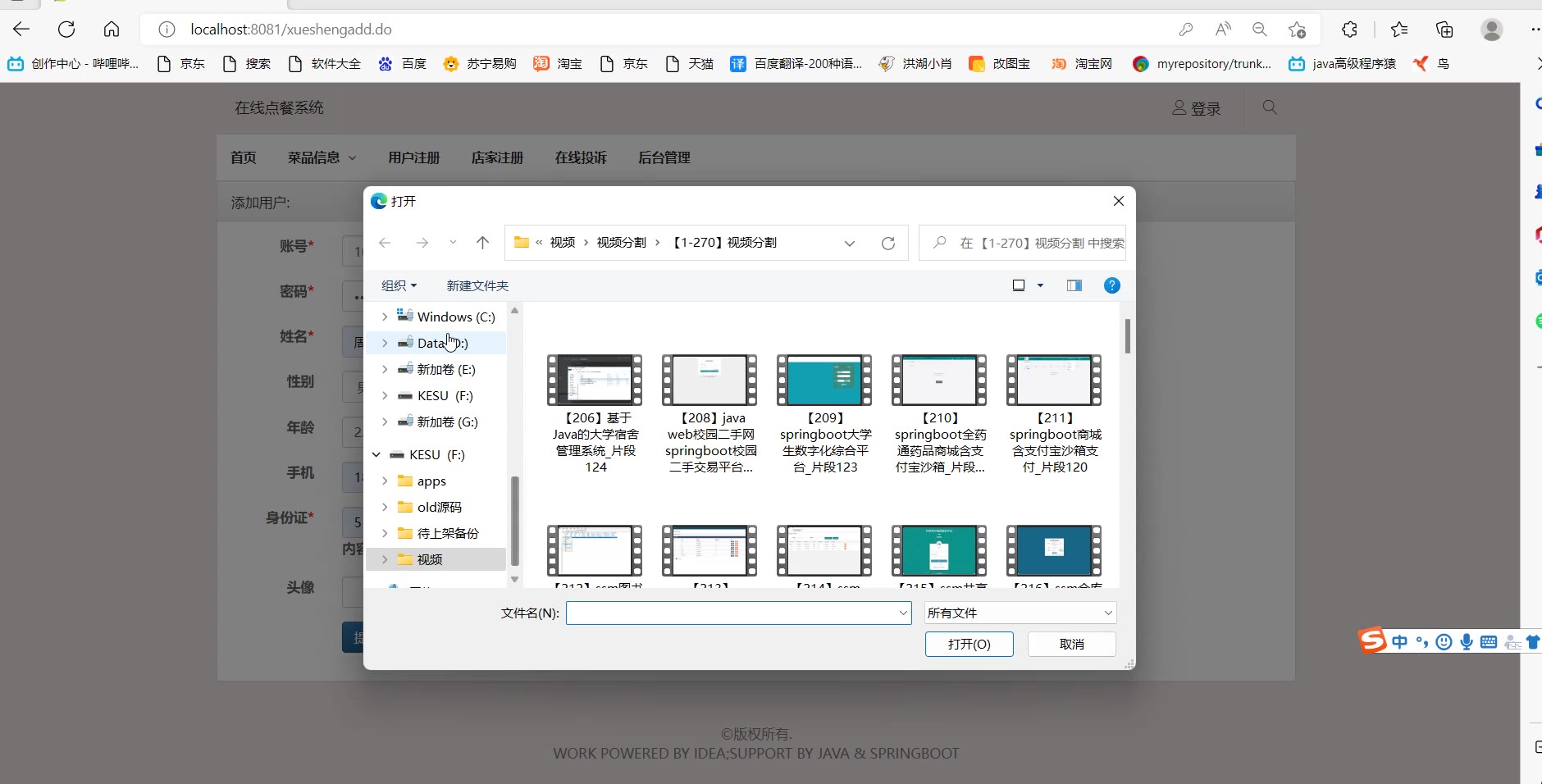Click the 文件名 input field
Screen dimensions: 1542x784
(x=730, y=613)
